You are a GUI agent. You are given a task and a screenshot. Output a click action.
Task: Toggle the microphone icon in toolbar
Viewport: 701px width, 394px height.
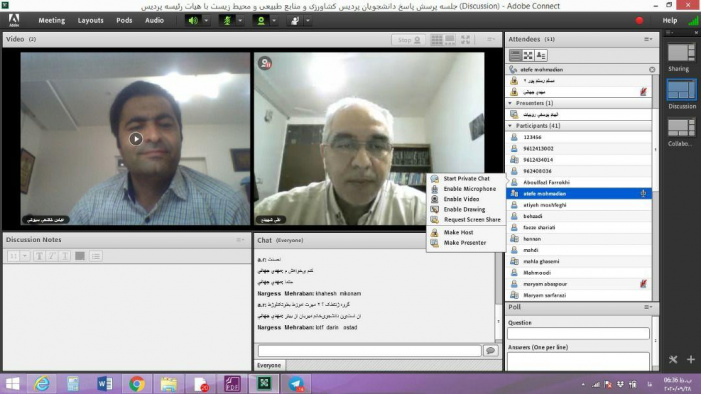coord(227,21)
